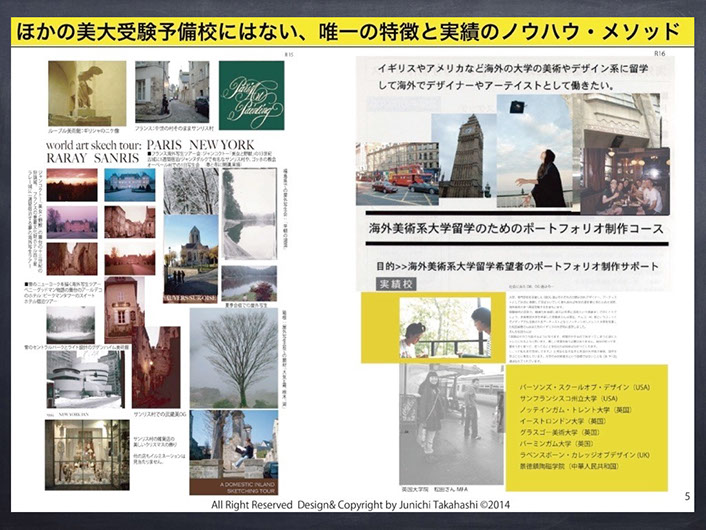Open the French village street photo
This screenshot has width=706, height=530.
[162, 92]
